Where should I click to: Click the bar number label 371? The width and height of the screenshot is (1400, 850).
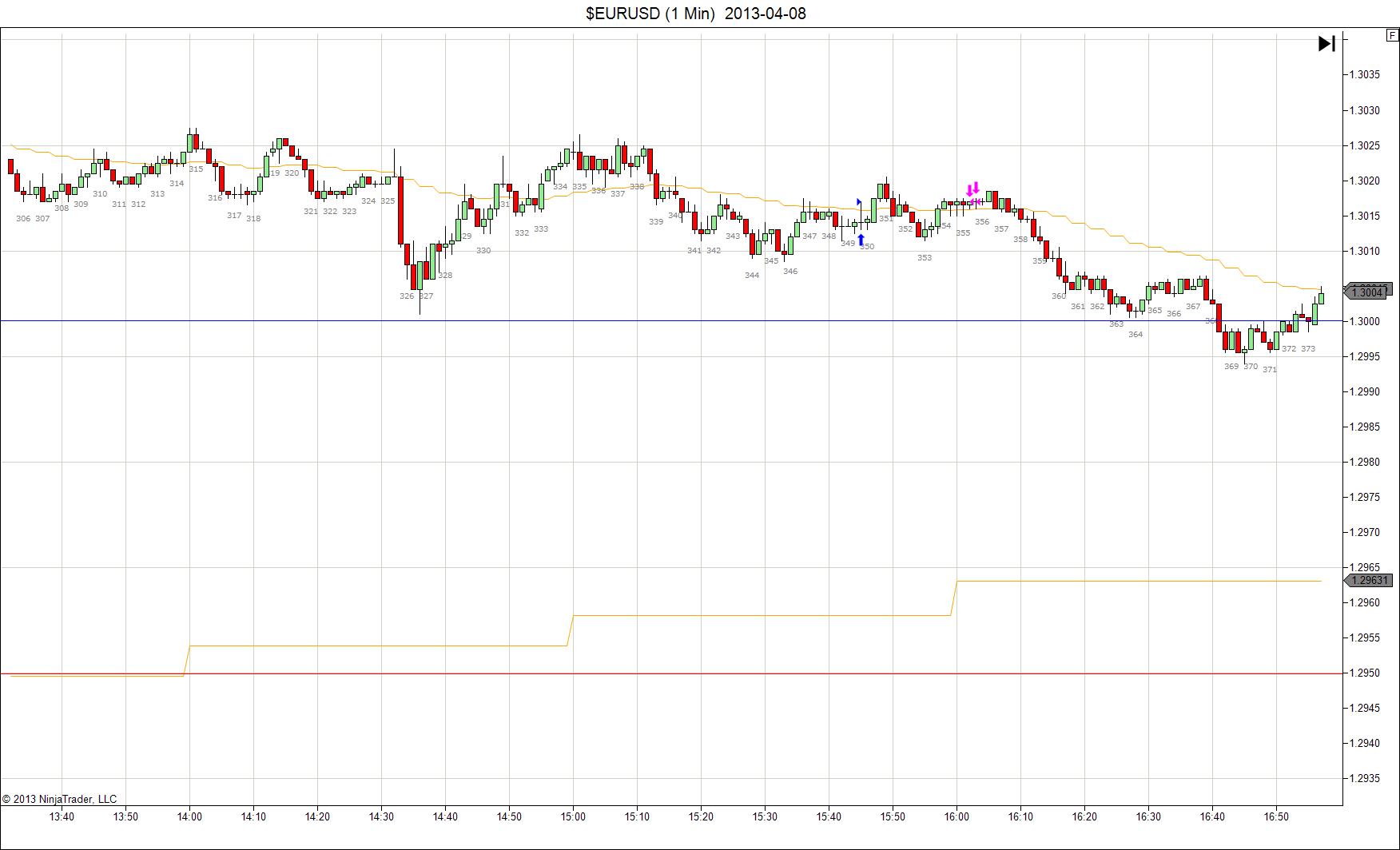(x=1270, y=369)
